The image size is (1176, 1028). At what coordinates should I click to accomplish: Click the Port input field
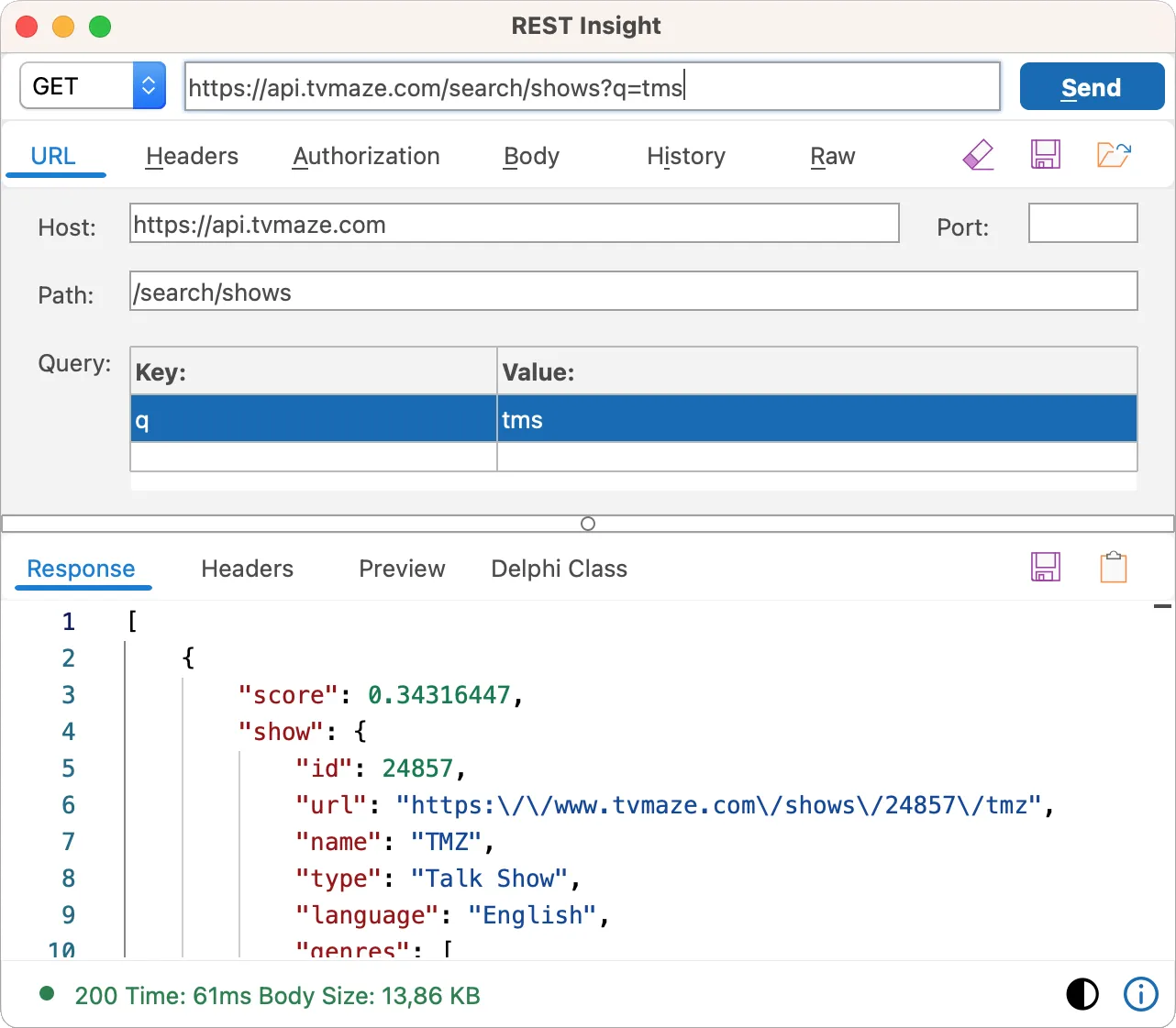pyautogui.click(x=1082, y=224)
